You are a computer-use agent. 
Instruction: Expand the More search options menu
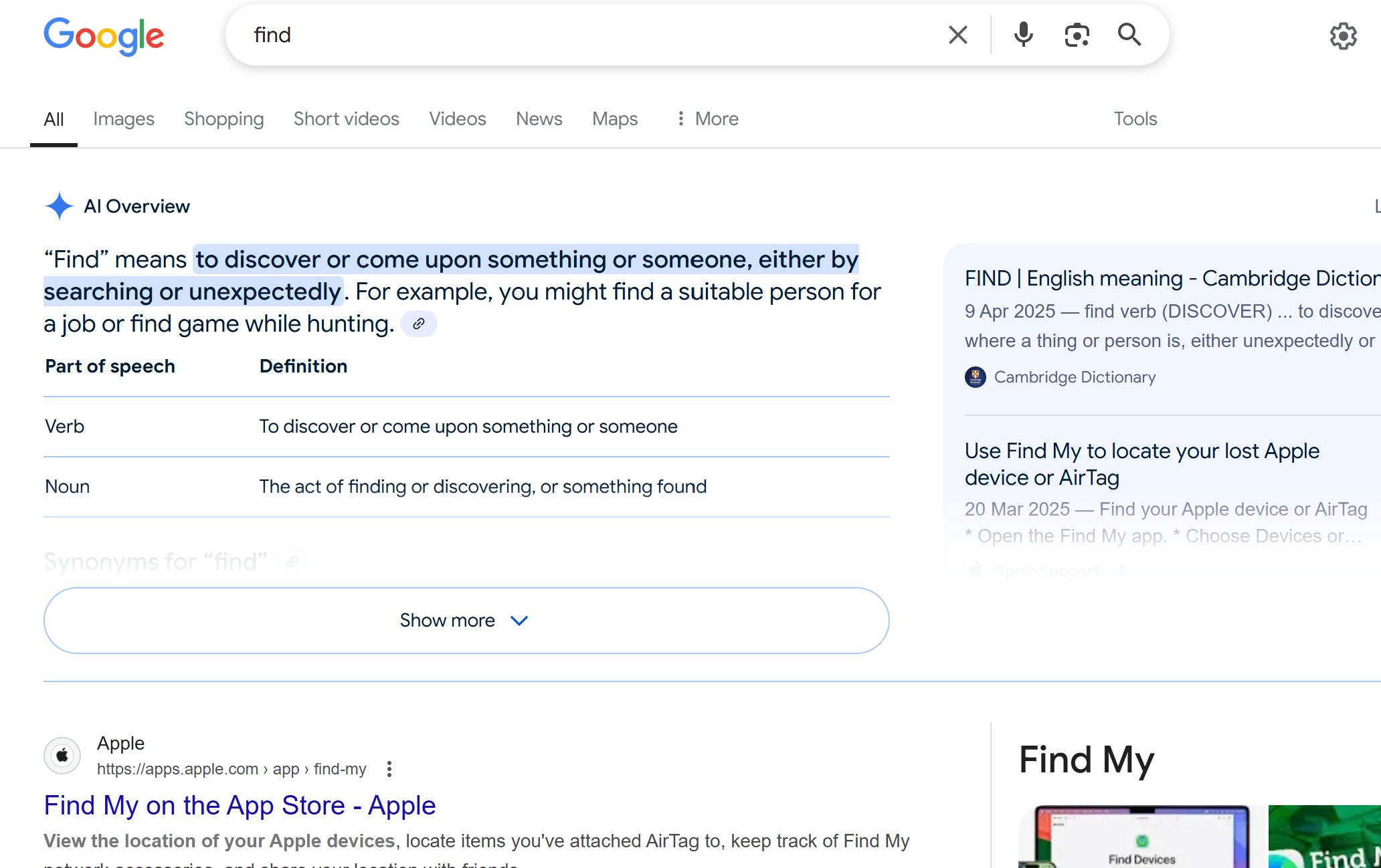coord(707,119)
